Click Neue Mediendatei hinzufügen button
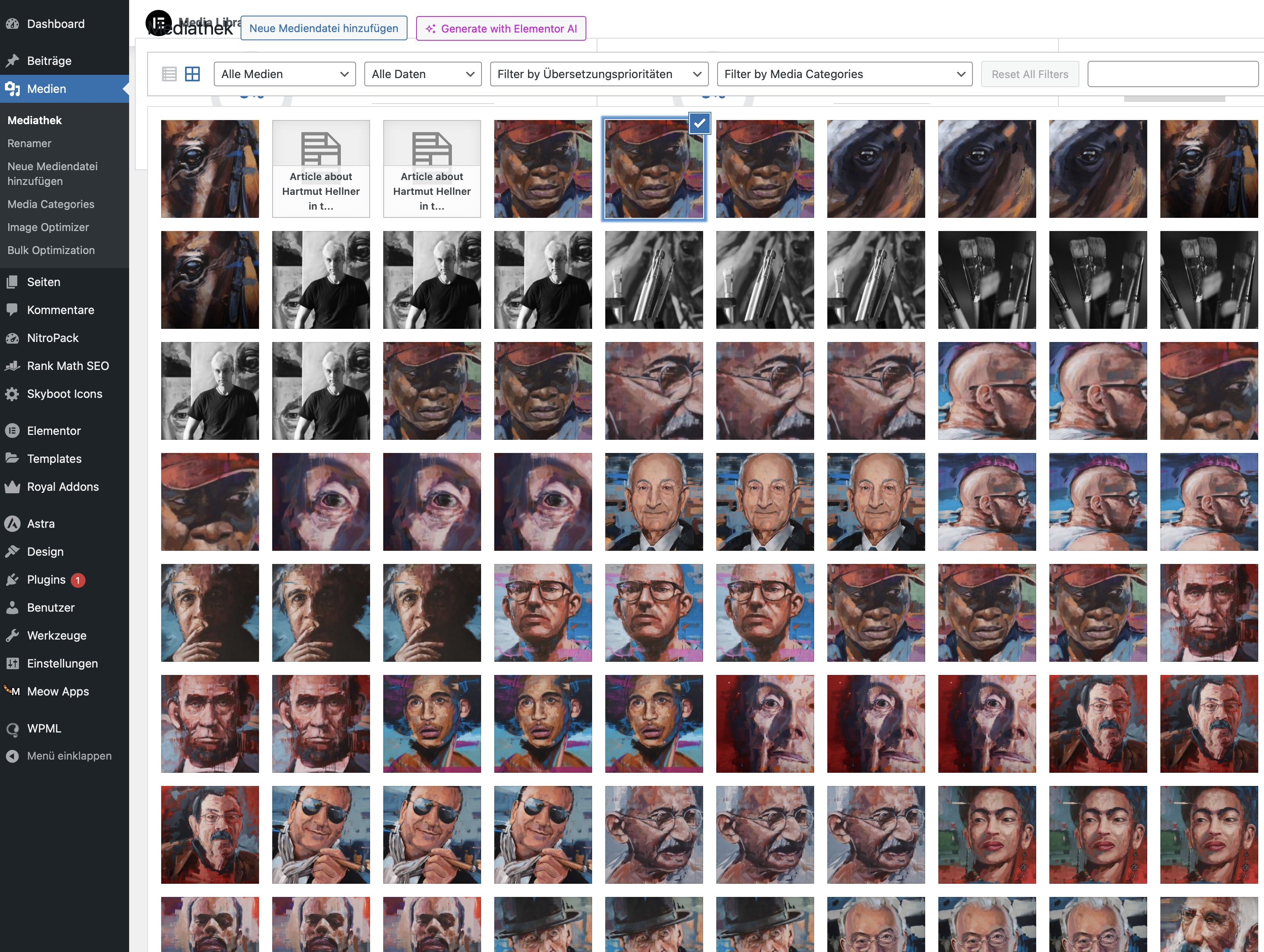The width and height of the screenshot is (1264, 952). pyautogui.click(x=324, y=28)
